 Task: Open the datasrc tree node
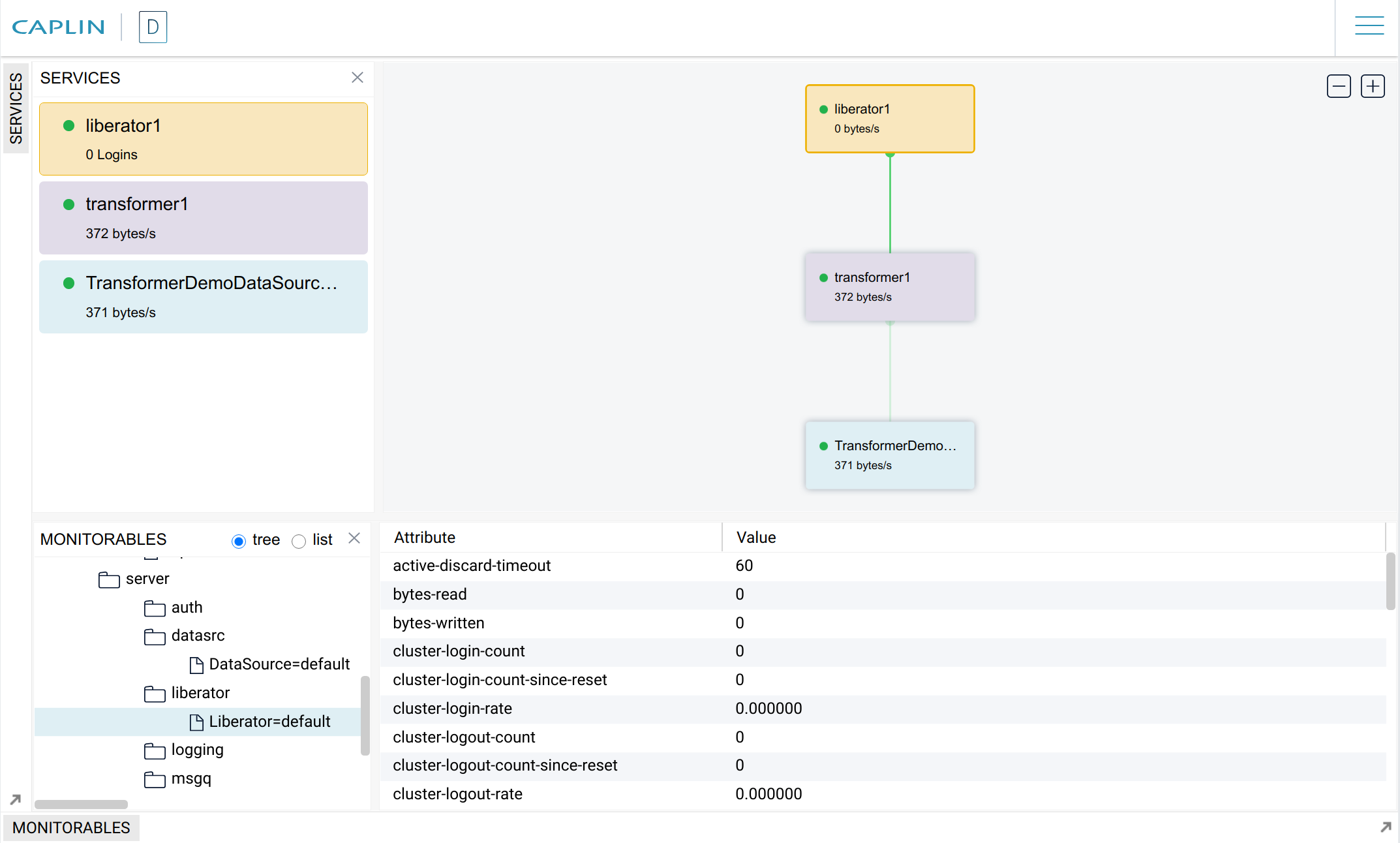point(198,636)
